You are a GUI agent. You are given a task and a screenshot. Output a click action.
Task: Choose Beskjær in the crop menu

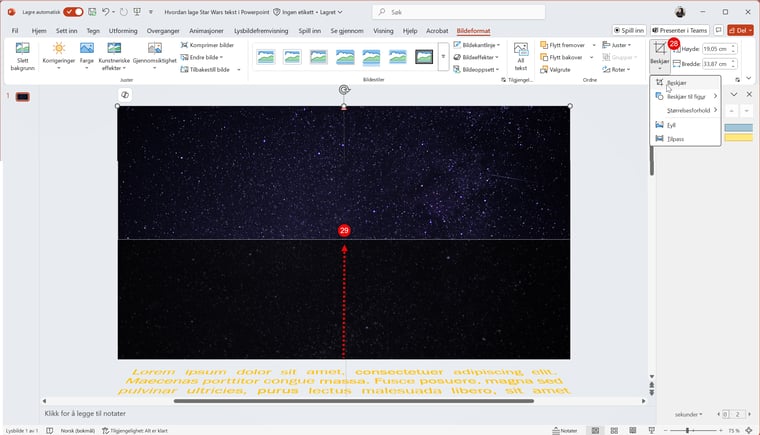coord(685,83)
